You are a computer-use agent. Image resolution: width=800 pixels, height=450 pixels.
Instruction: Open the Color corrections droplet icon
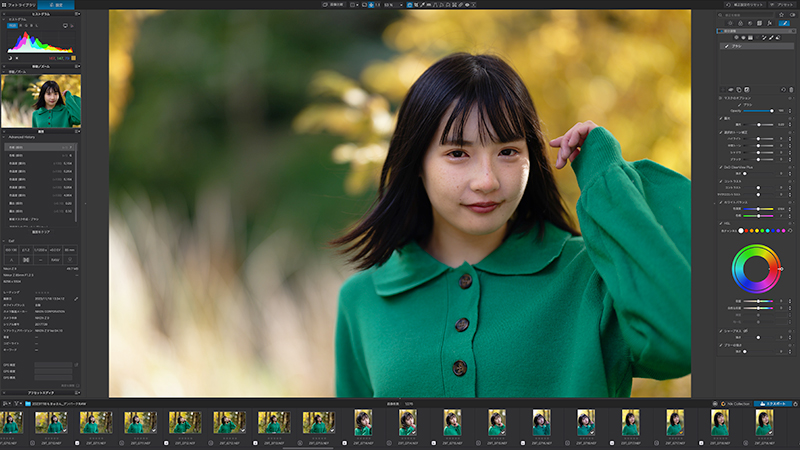click(740, 23)
